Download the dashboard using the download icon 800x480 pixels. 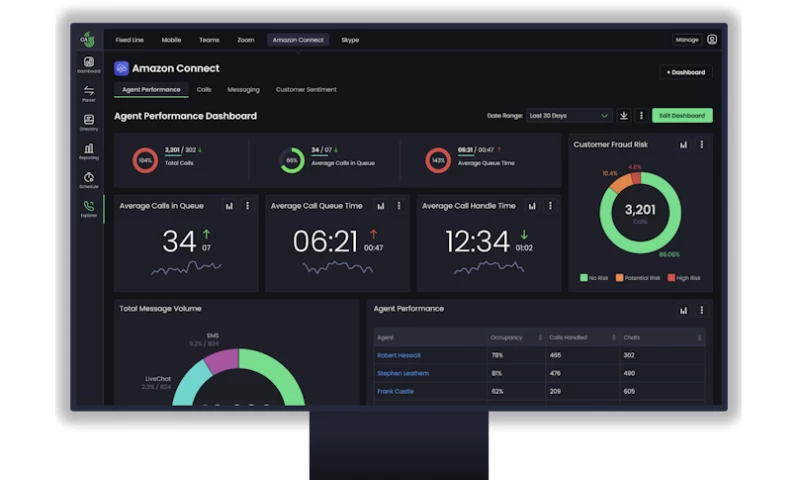click(x=624, y=116)
